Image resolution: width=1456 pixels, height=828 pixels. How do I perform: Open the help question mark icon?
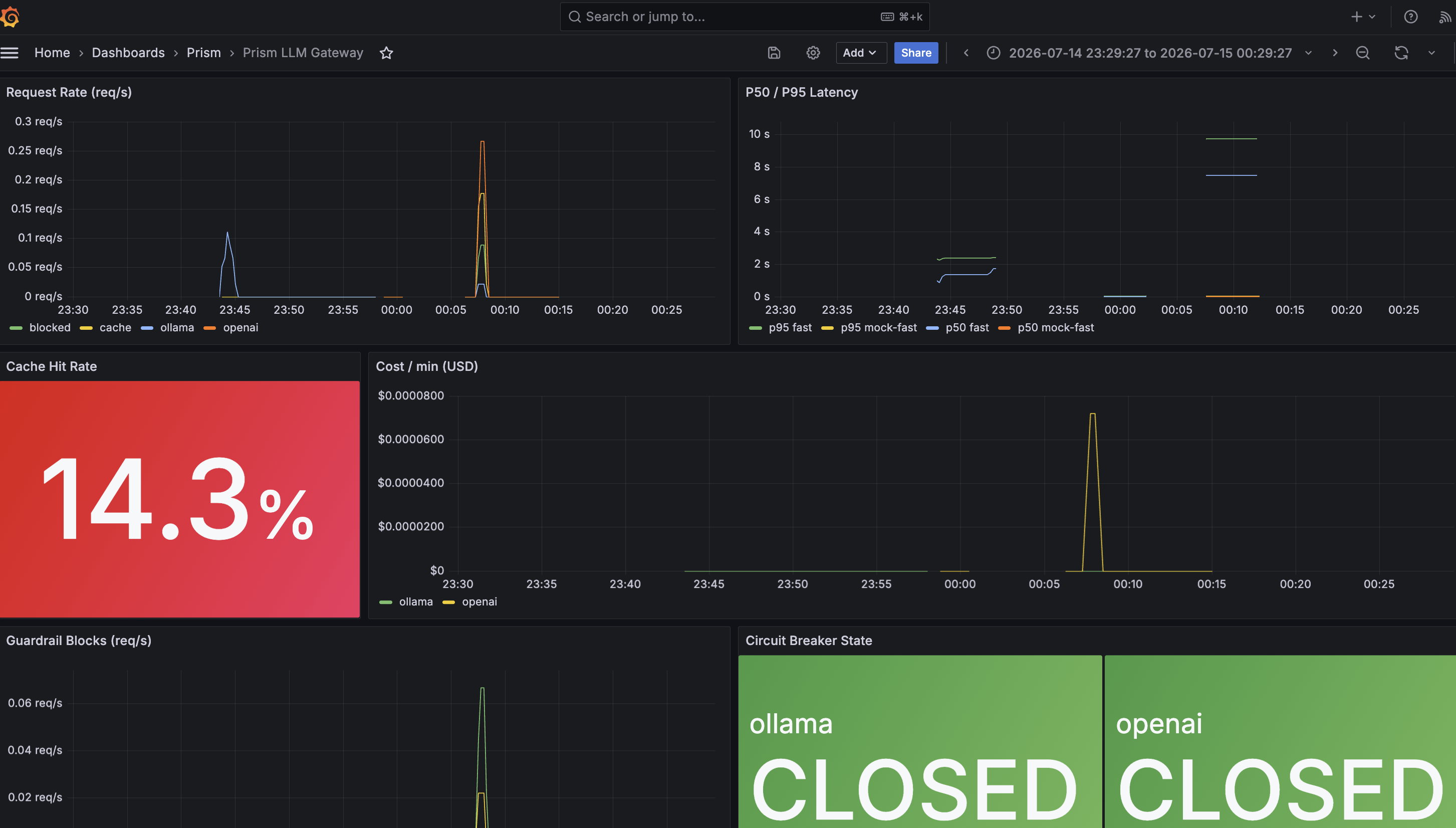coord(1410,17)
